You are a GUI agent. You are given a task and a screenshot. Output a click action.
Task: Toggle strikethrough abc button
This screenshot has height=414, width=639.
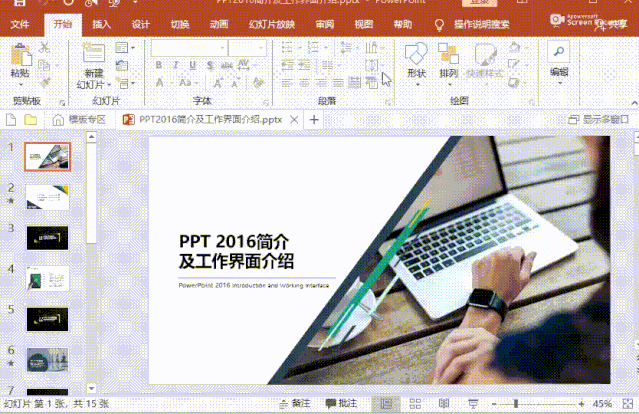click(x=226, y=65)
